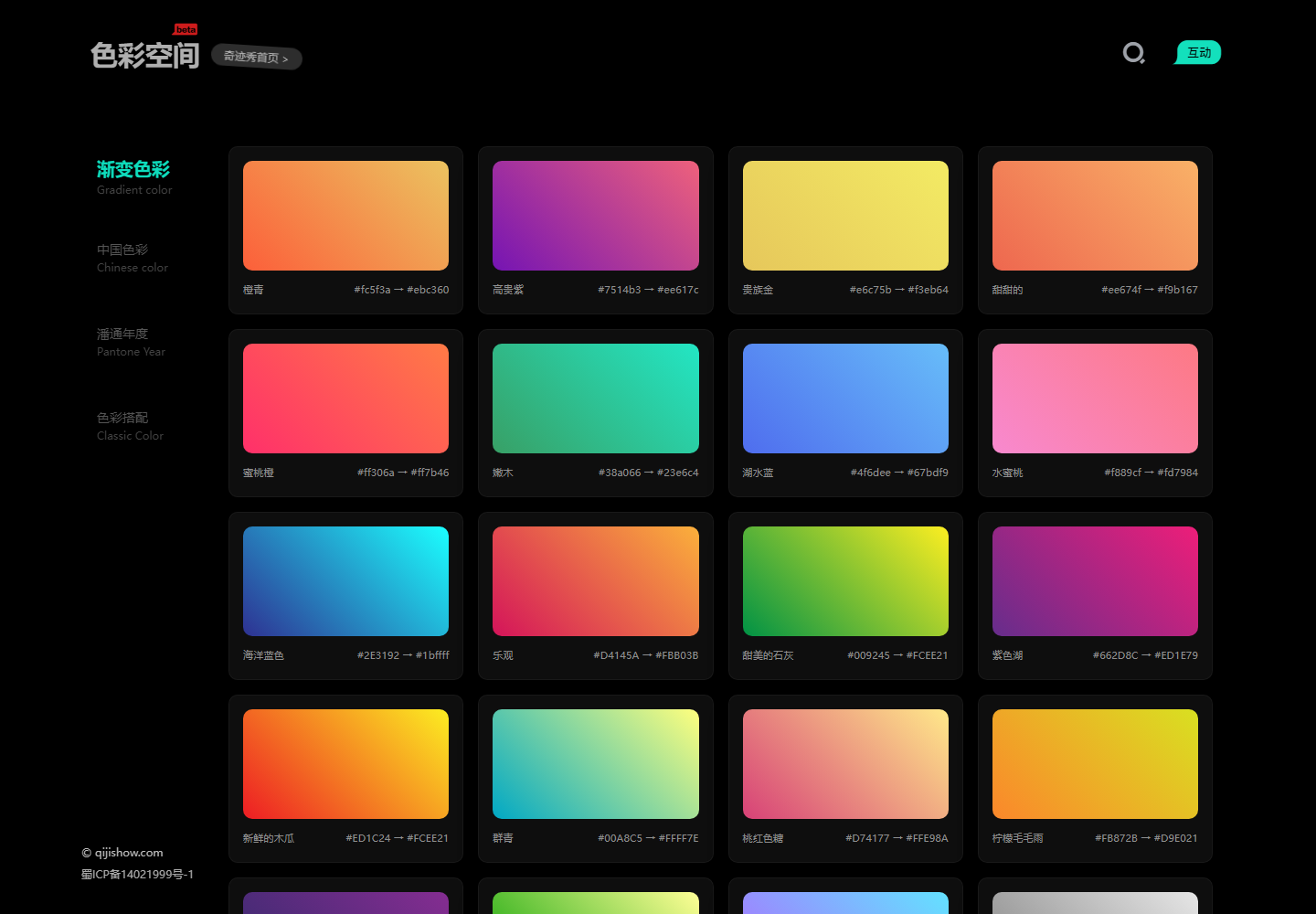Pick the 新鲜的木瓜 gradient swatch
1316x914 pixels.
click(345, 764)
